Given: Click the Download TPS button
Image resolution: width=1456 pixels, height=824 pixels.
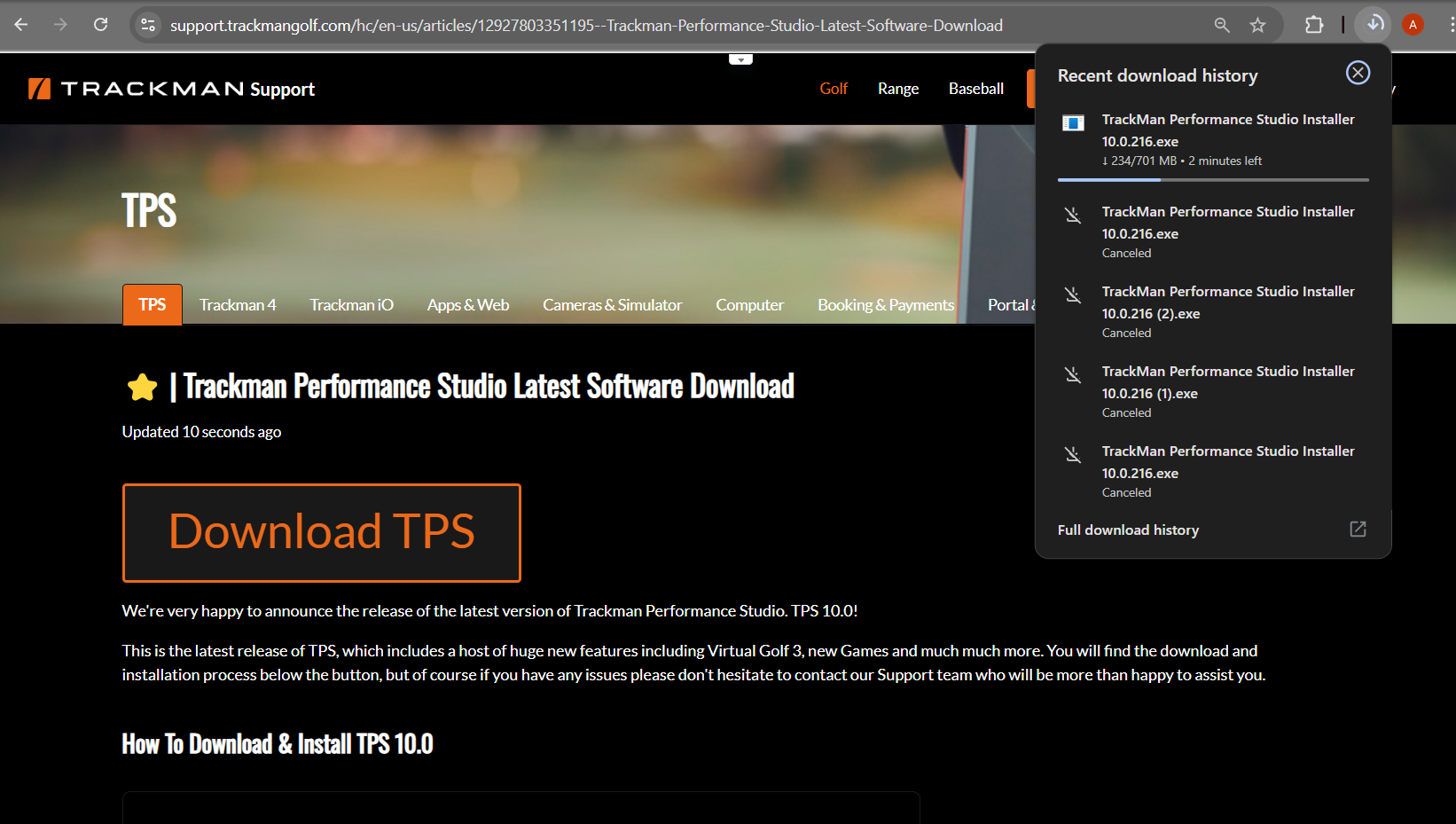Looking at the screenshot, I should [x=321, y=532].
